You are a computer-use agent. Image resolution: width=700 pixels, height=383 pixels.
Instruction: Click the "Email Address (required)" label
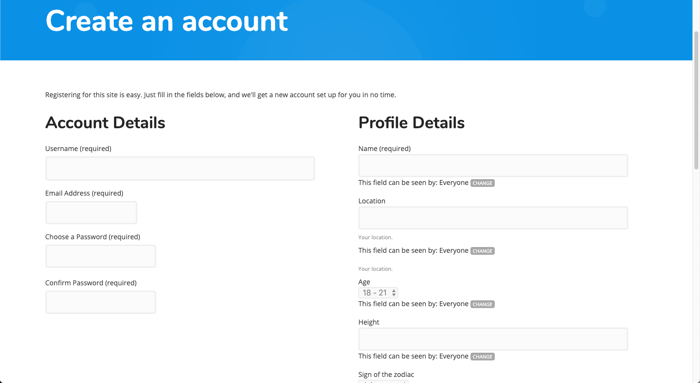tap(84, 193)
